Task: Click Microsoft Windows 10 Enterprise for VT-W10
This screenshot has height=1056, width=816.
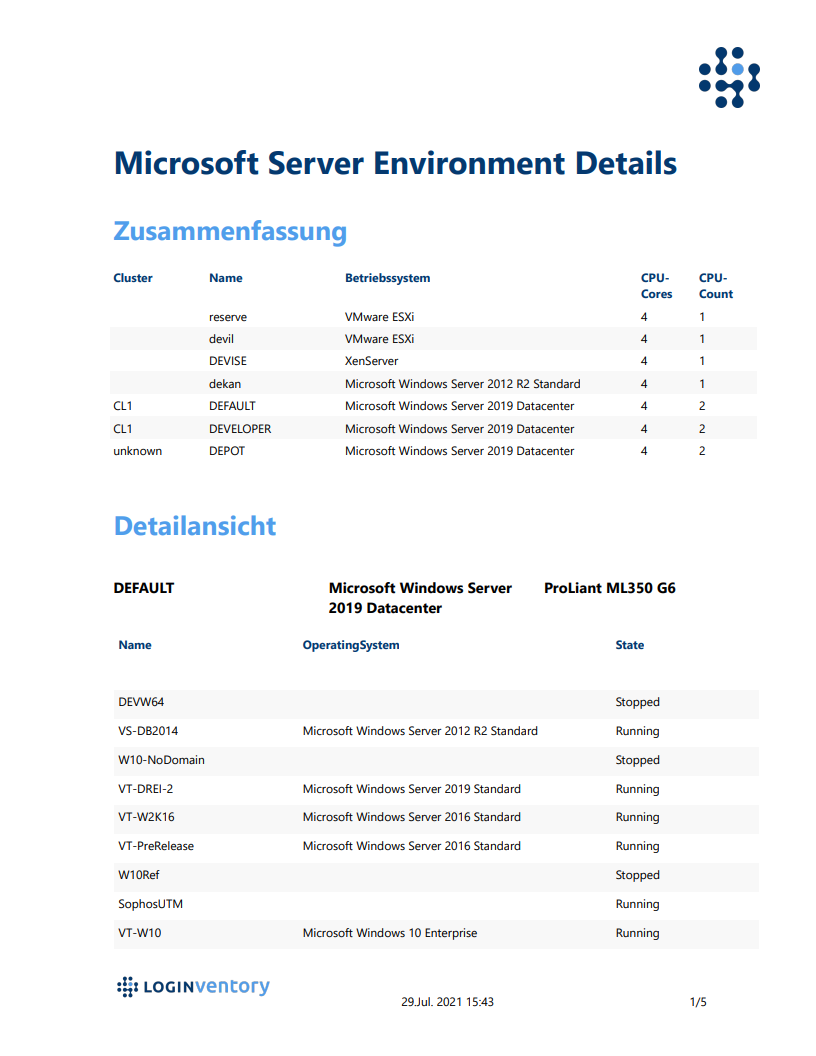Action: [390, 933]
